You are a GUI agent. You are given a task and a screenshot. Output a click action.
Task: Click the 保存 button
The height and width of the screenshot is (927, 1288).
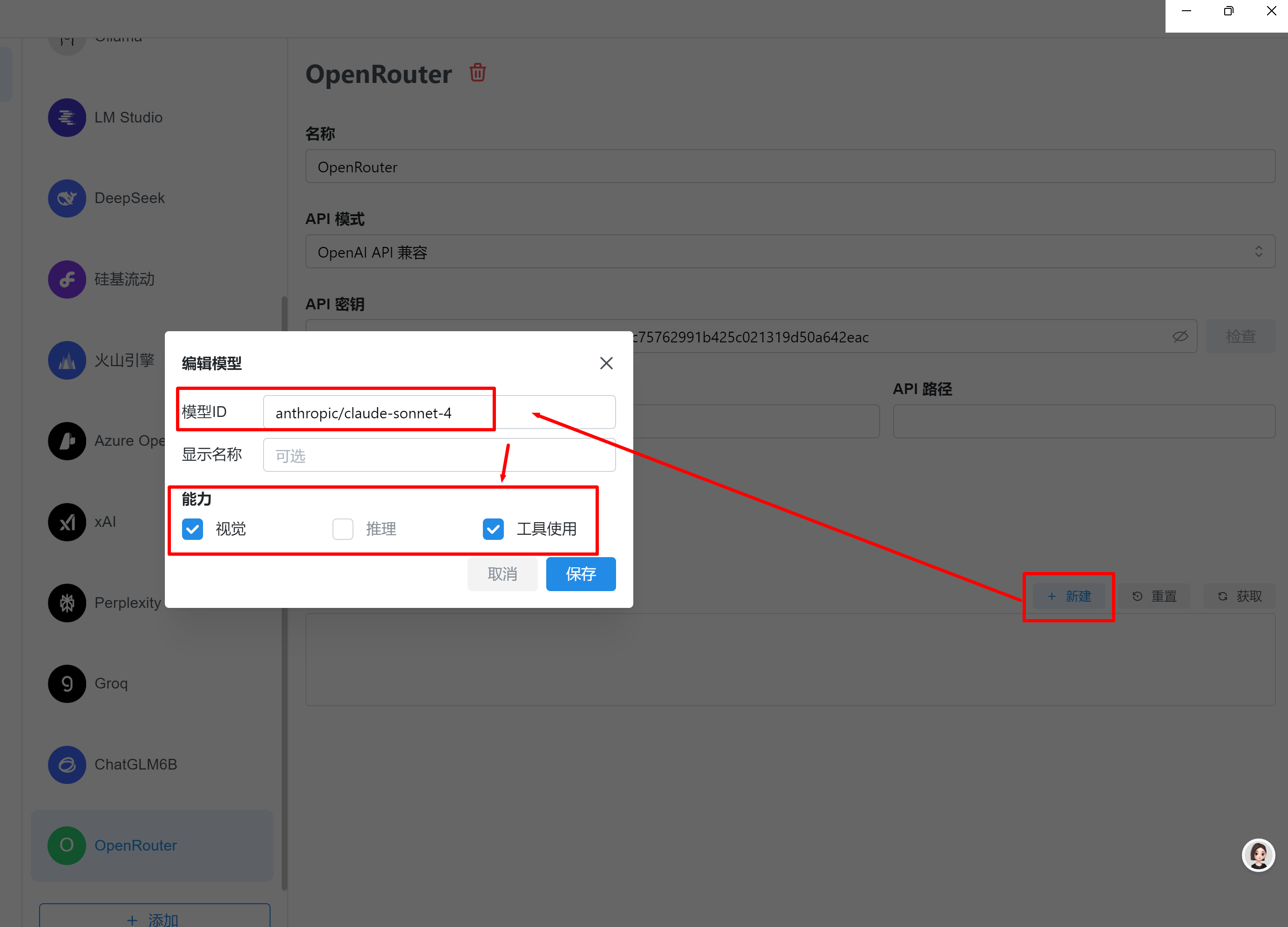(581, 574)
